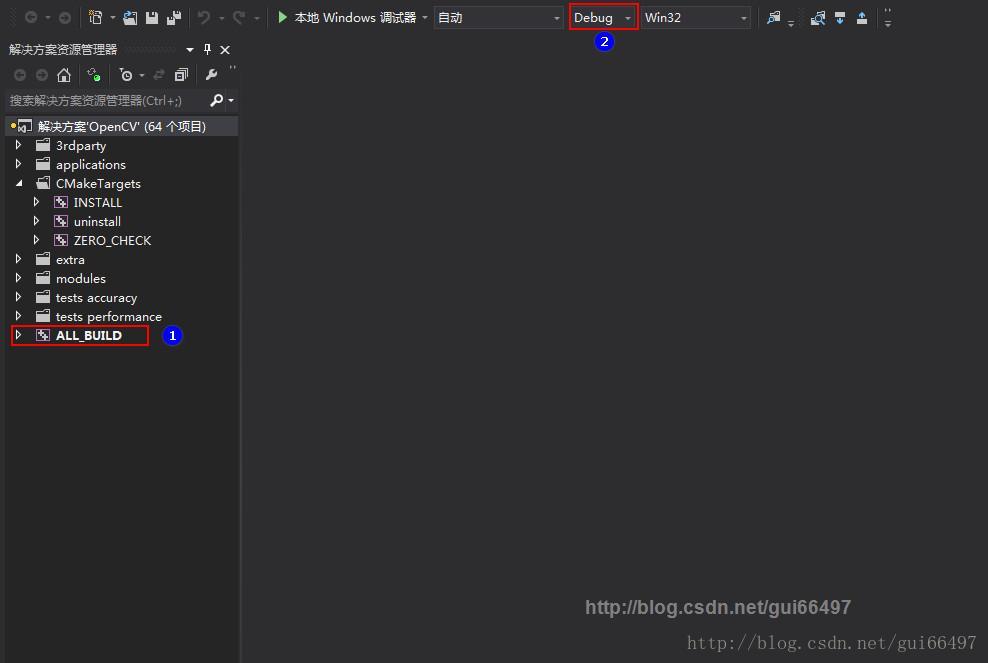Click the Redo icon

[239, 18]
